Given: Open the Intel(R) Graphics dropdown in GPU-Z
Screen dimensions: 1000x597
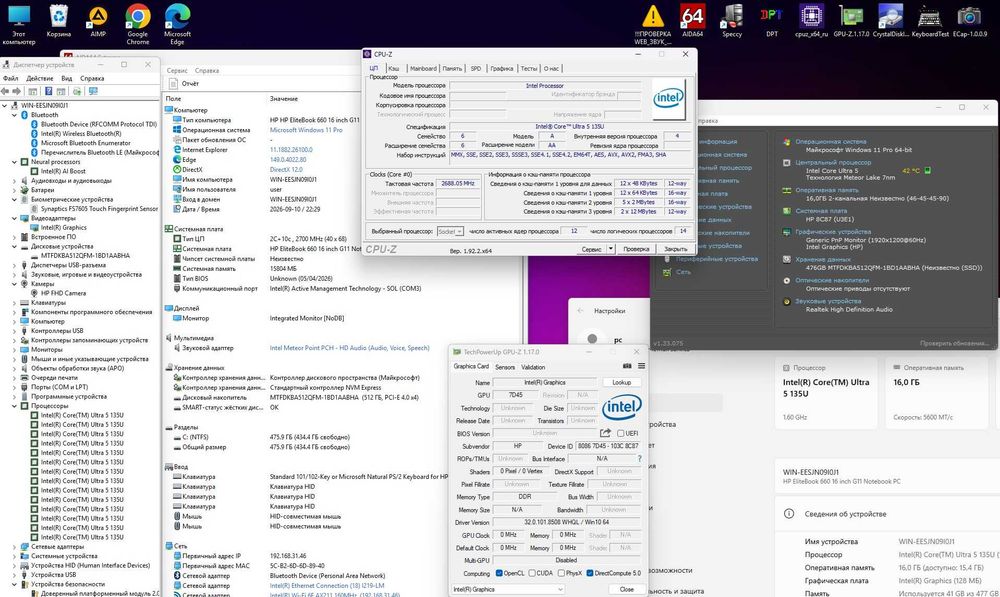Looking at the screenshot, I should [508, 589].
